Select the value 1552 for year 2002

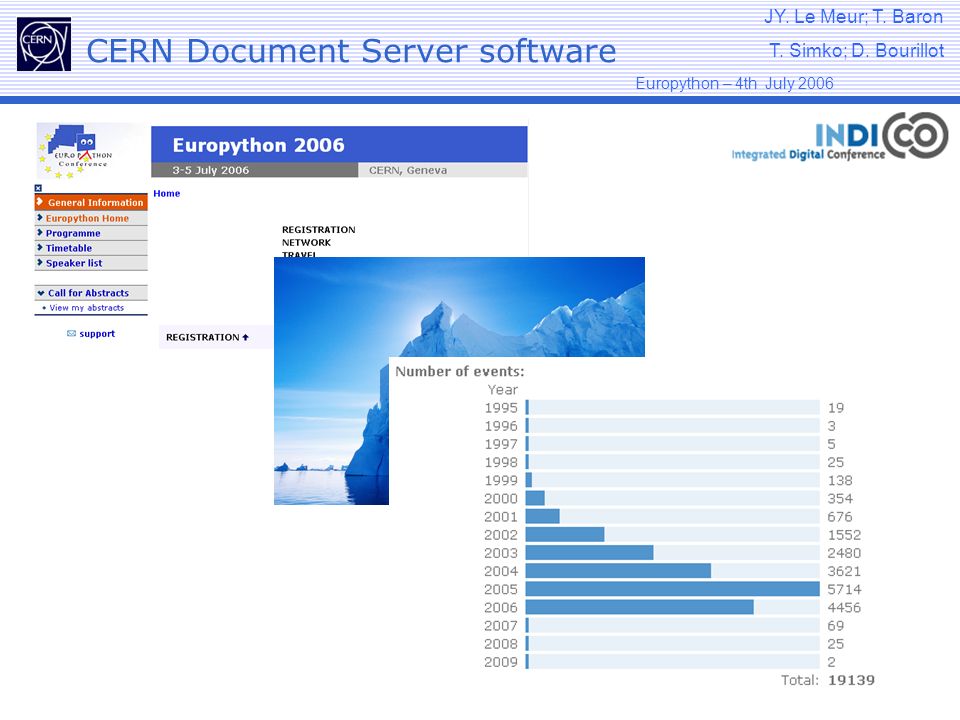[x=844, y=534]
